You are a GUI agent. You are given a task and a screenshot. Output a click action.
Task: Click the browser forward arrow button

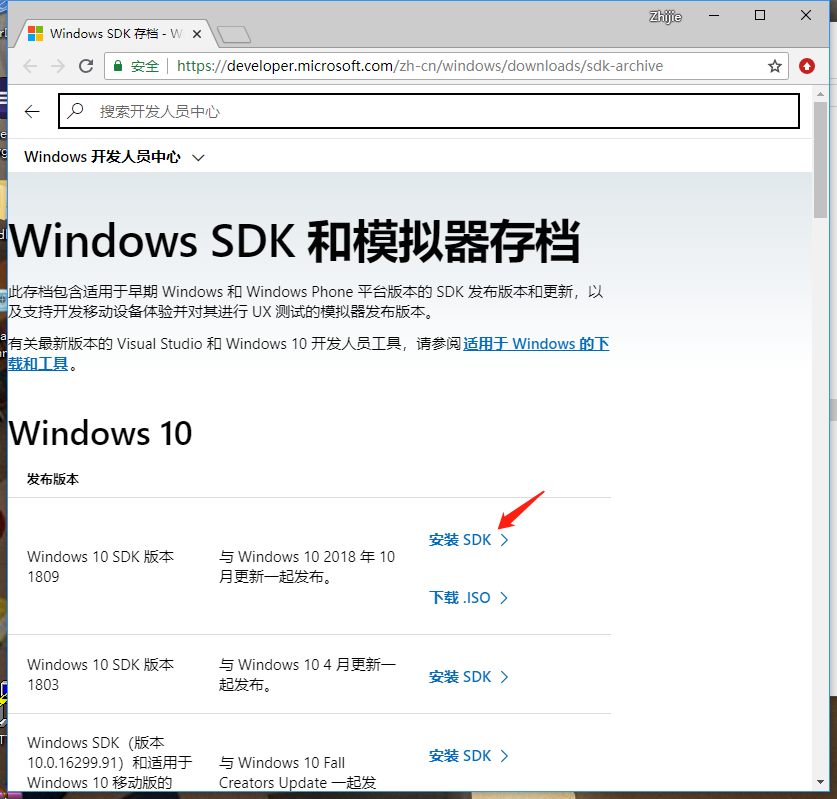58,66
